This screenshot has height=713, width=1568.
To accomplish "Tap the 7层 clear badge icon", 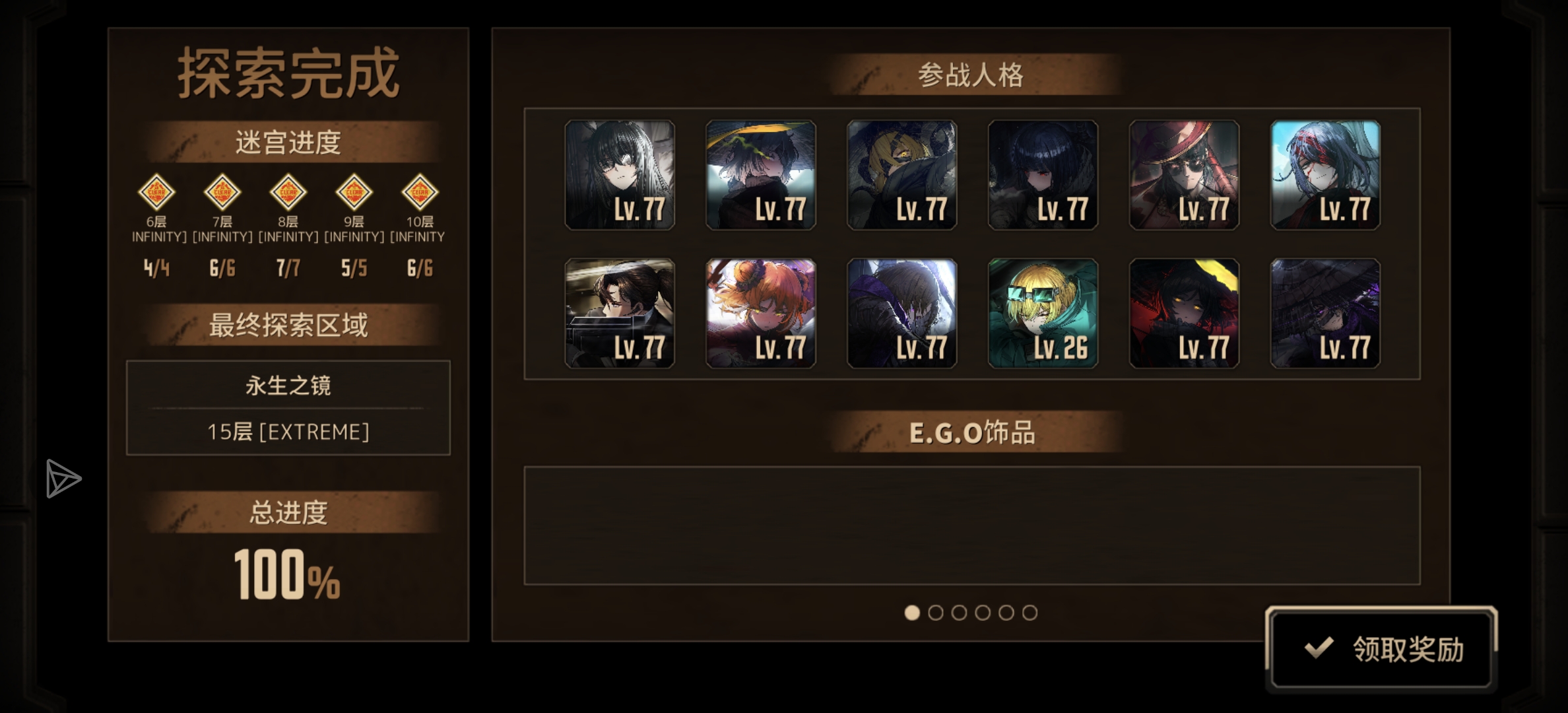I will click(222, 192).
